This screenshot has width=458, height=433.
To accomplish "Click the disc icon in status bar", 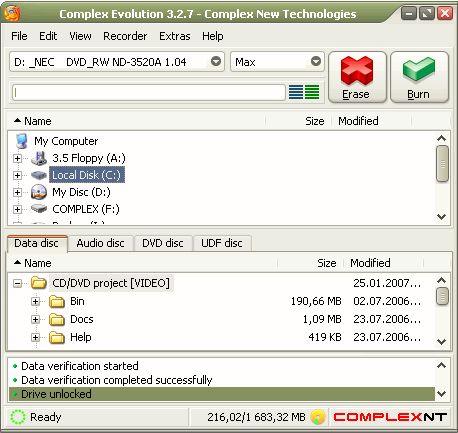I will (318, 417).
